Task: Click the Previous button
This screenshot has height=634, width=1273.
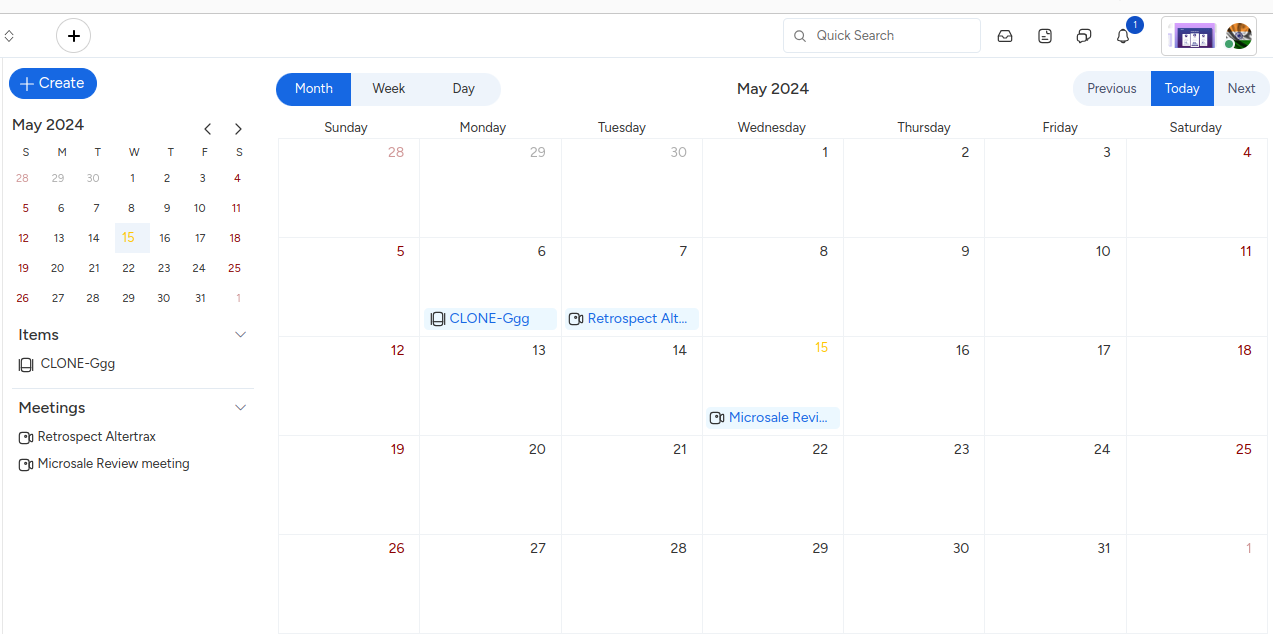Action: pyautogui.click(x=1111, y=89)
